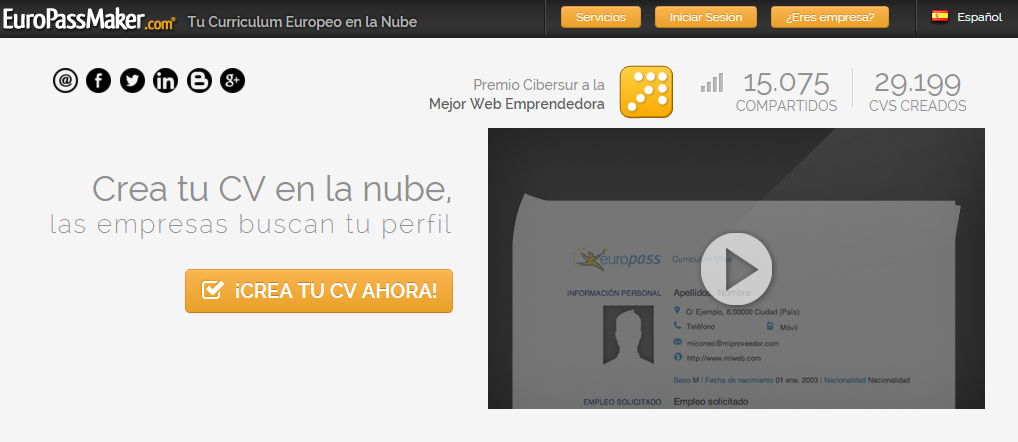This screenshot has height=442, width=1018.
Task: Click the COMPARTIDOS label
Action: click(x=786, y=106)
